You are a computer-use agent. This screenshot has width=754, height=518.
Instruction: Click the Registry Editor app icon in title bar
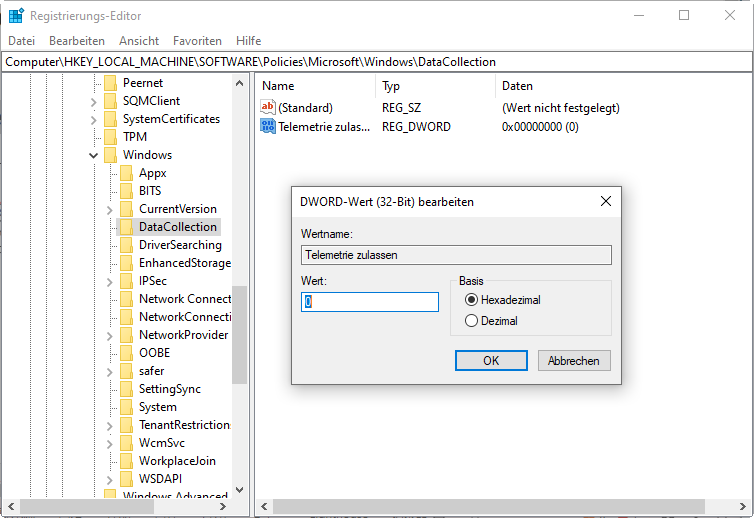[x=16, y=15]
